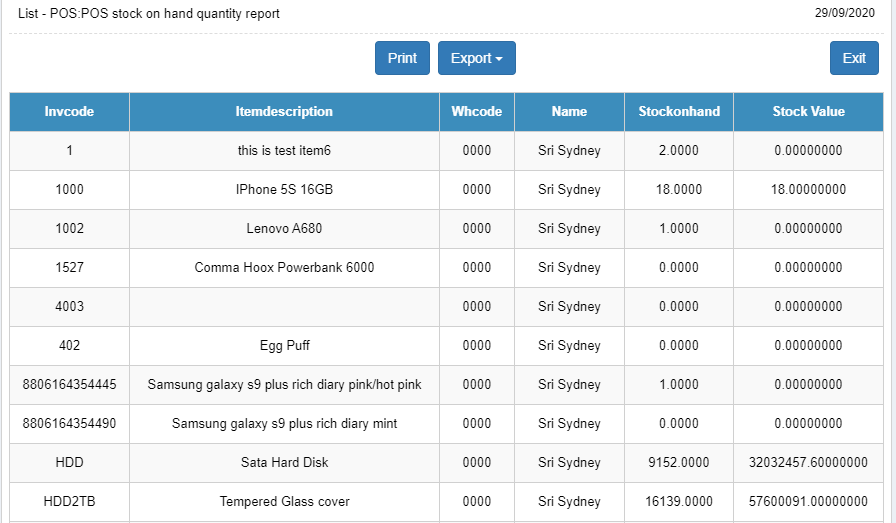
Task: Click the Samsung galaxy s9 diary mint cell
Action: [284, 424]
